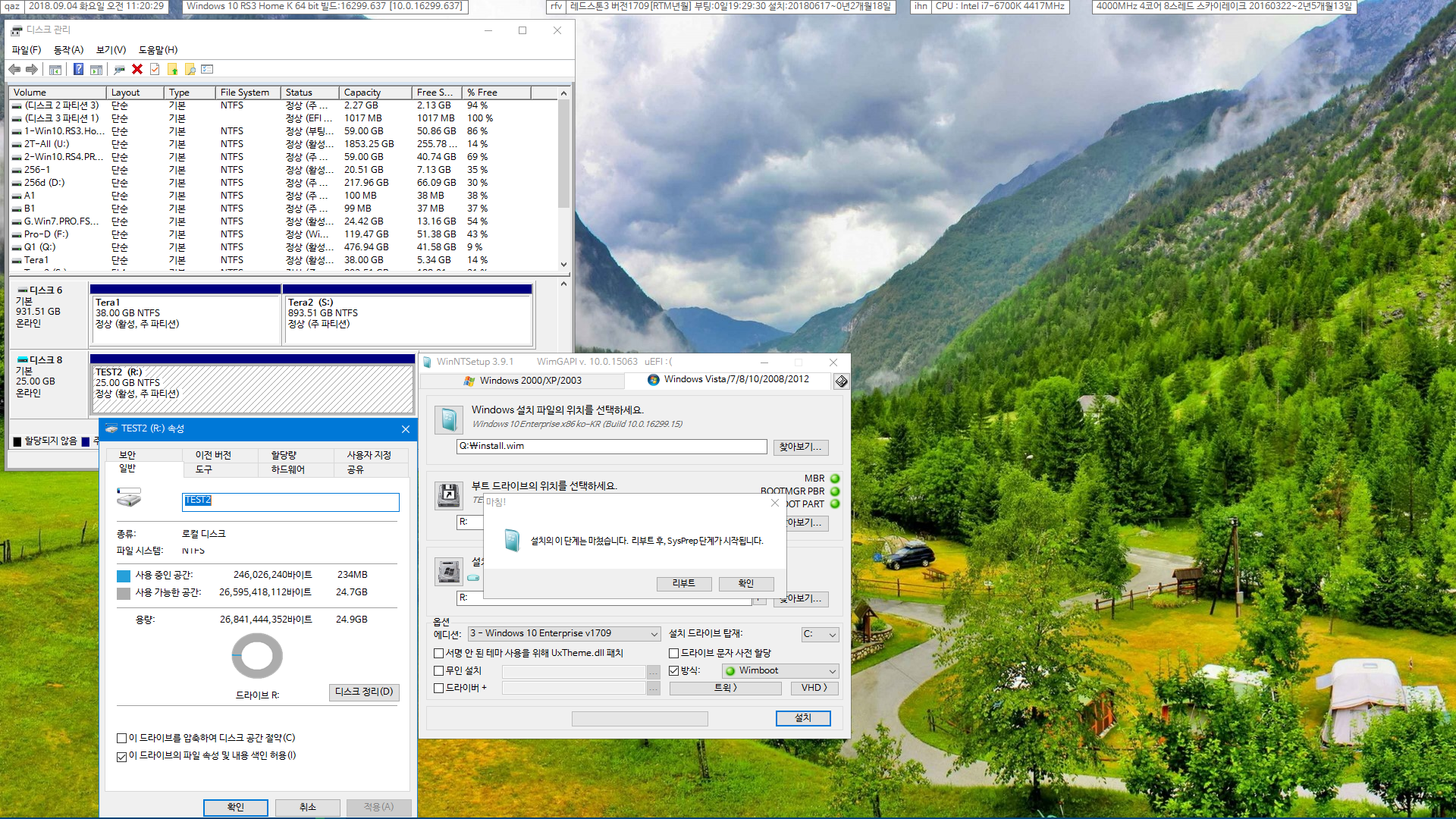Click the BOOTMGR PBR green status light

coord(835,491)
